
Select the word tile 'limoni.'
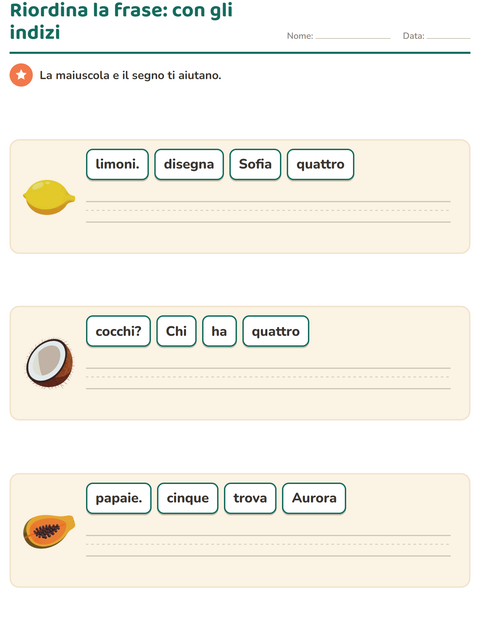pos(117,164)
